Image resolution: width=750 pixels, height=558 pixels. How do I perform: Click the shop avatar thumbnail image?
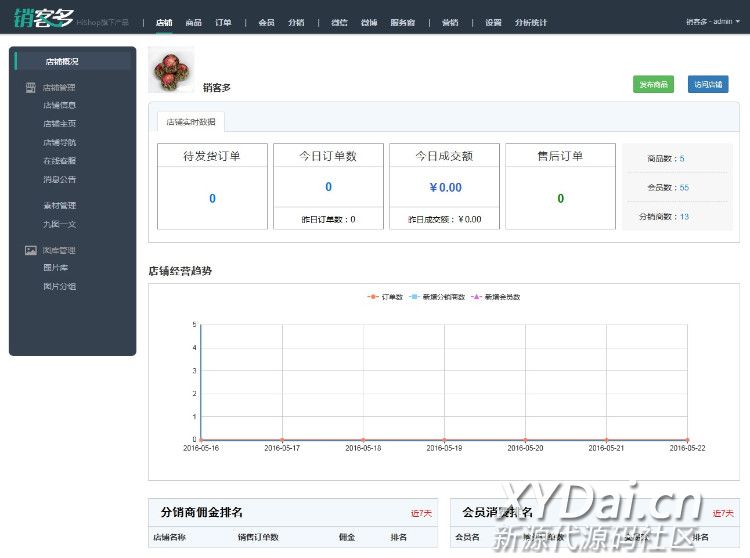171,70
